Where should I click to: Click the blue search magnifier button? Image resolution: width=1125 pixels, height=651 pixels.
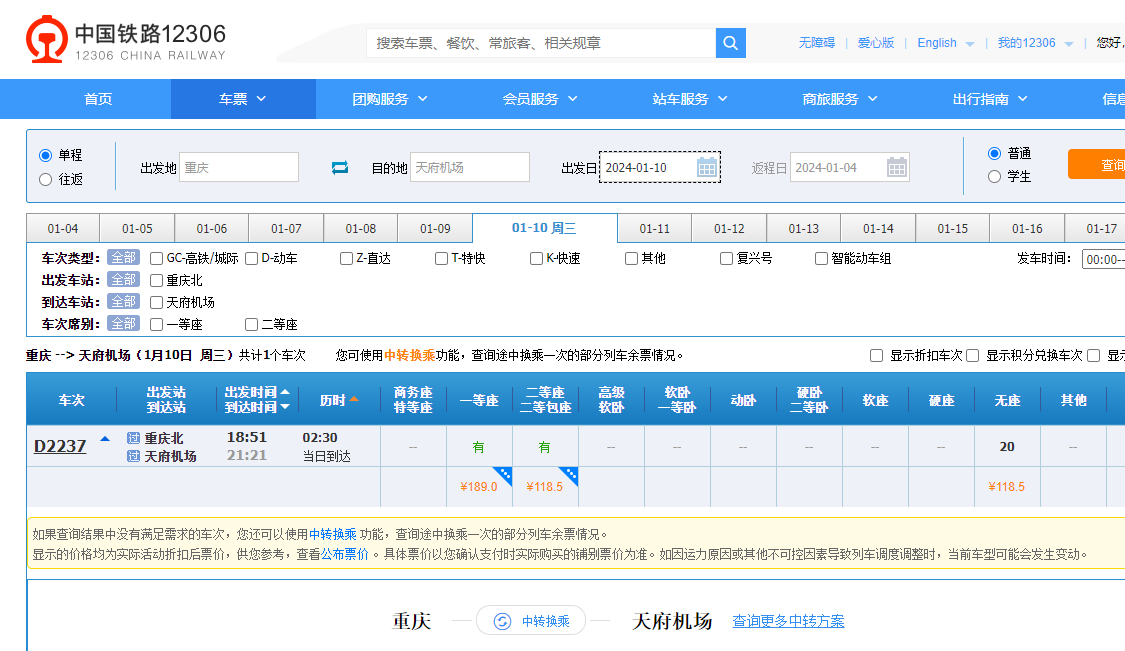(730, 43)
